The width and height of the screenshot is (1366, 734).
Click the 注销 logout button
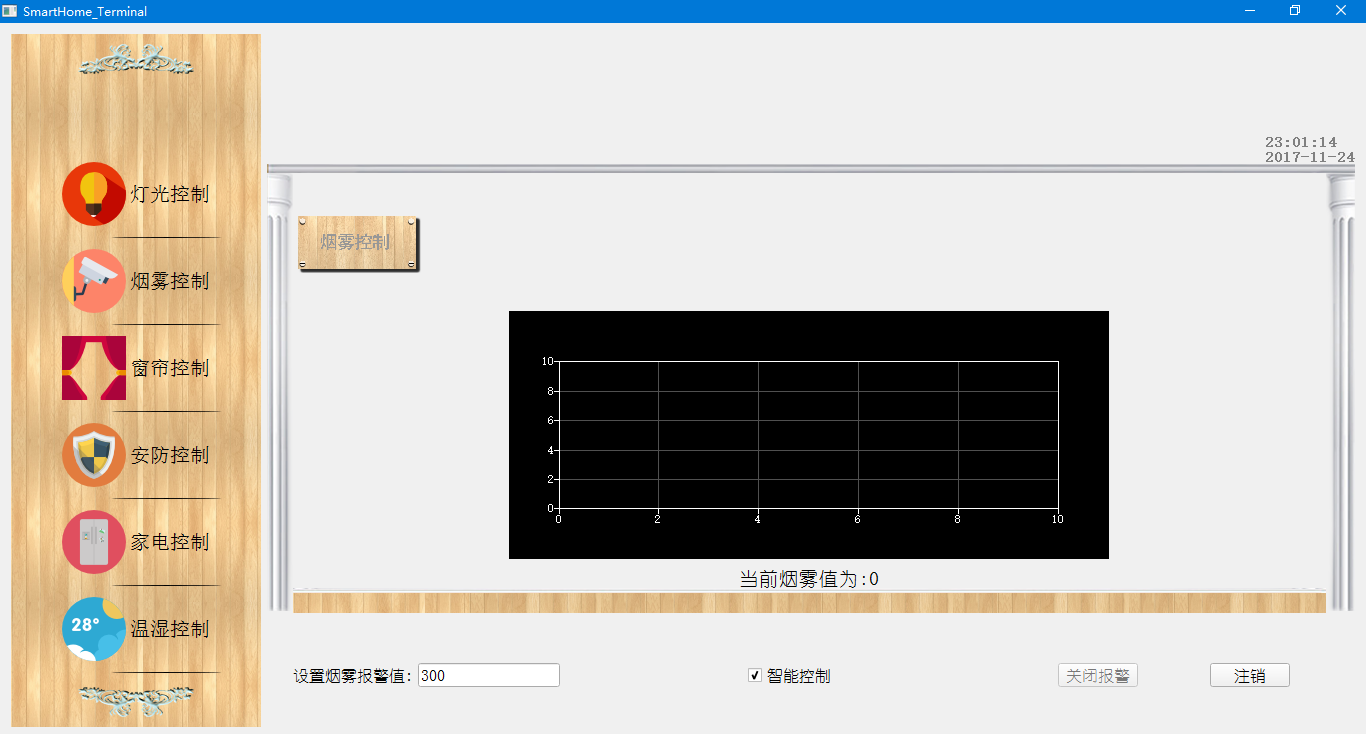tap(1249, 676)
